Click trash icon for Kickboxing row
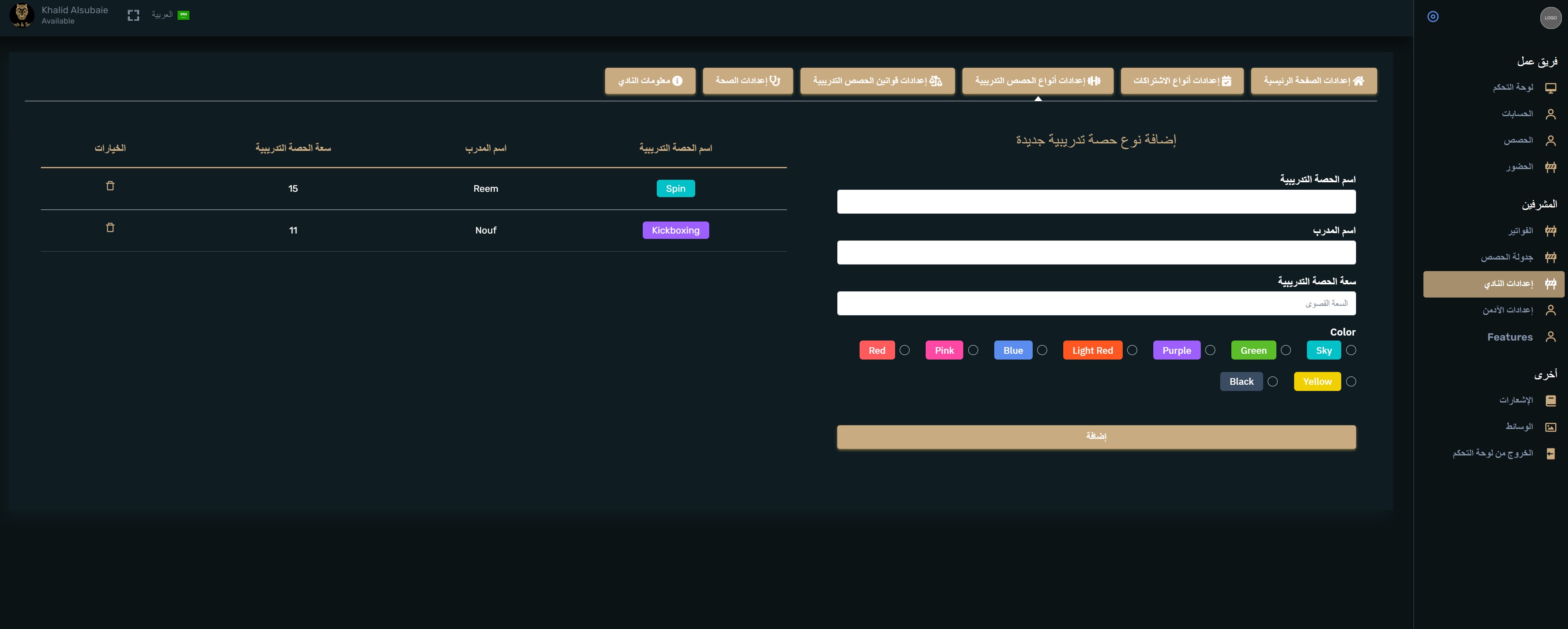The width and height of the screenshot is (1568, 629). click(x=110, y=228)
